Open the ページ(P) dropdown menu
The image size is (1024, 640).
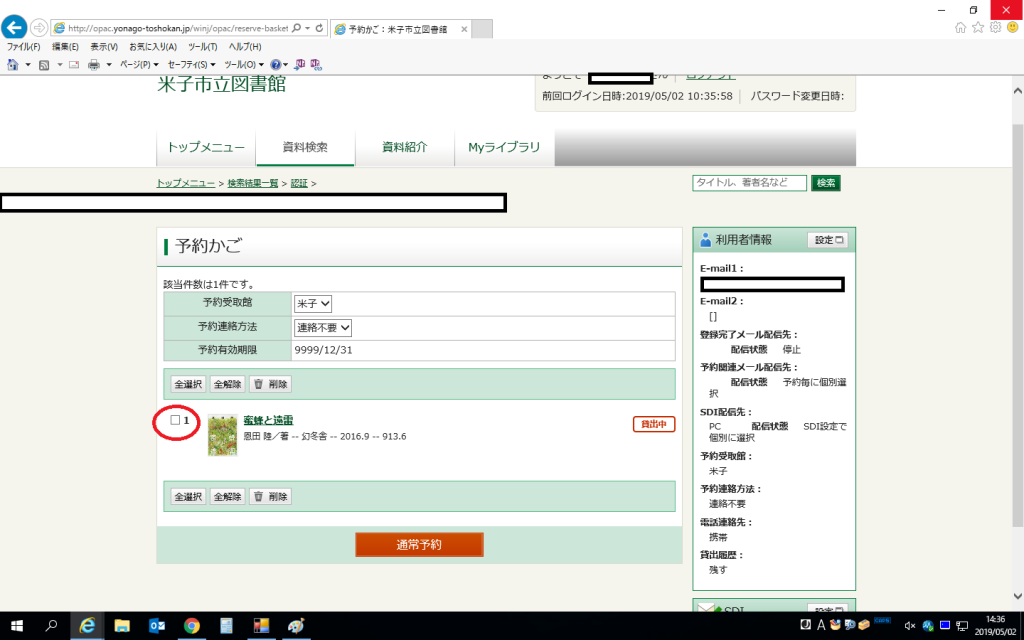tap(139, 65)
